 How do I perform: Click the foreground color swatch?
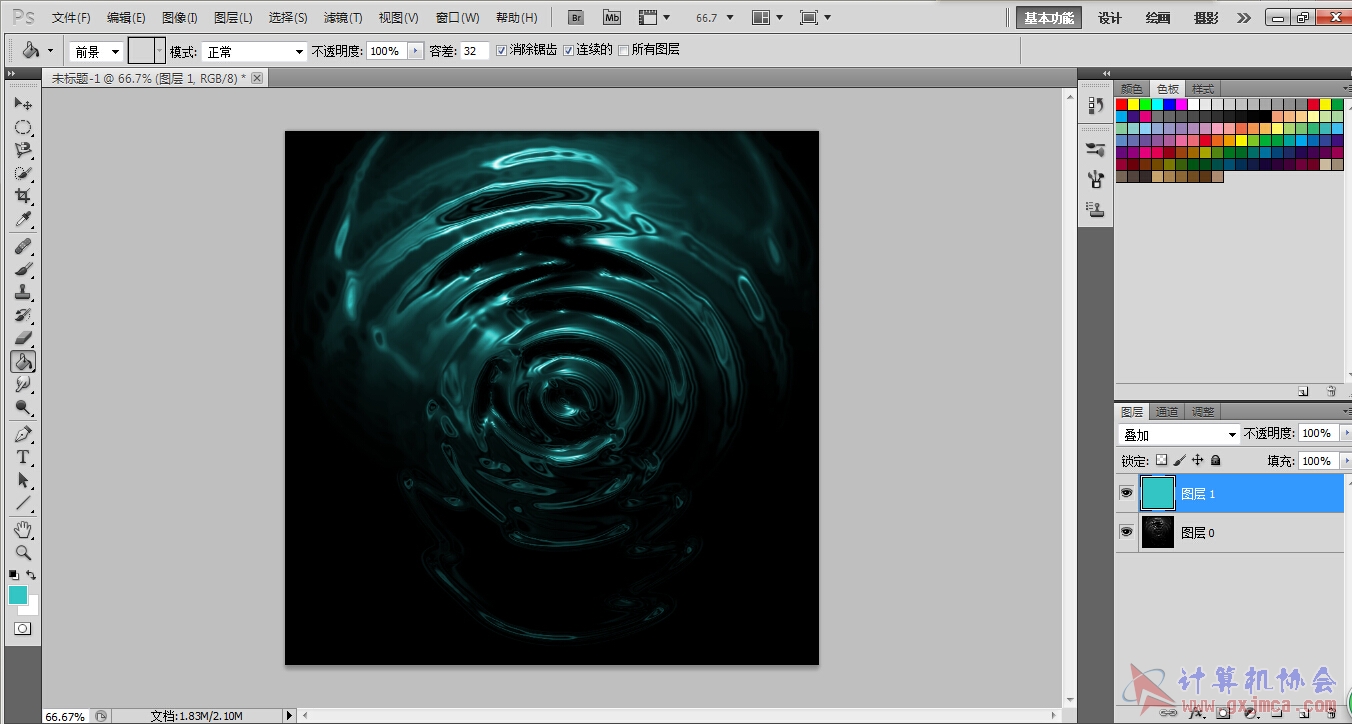(x=17, y=594)
